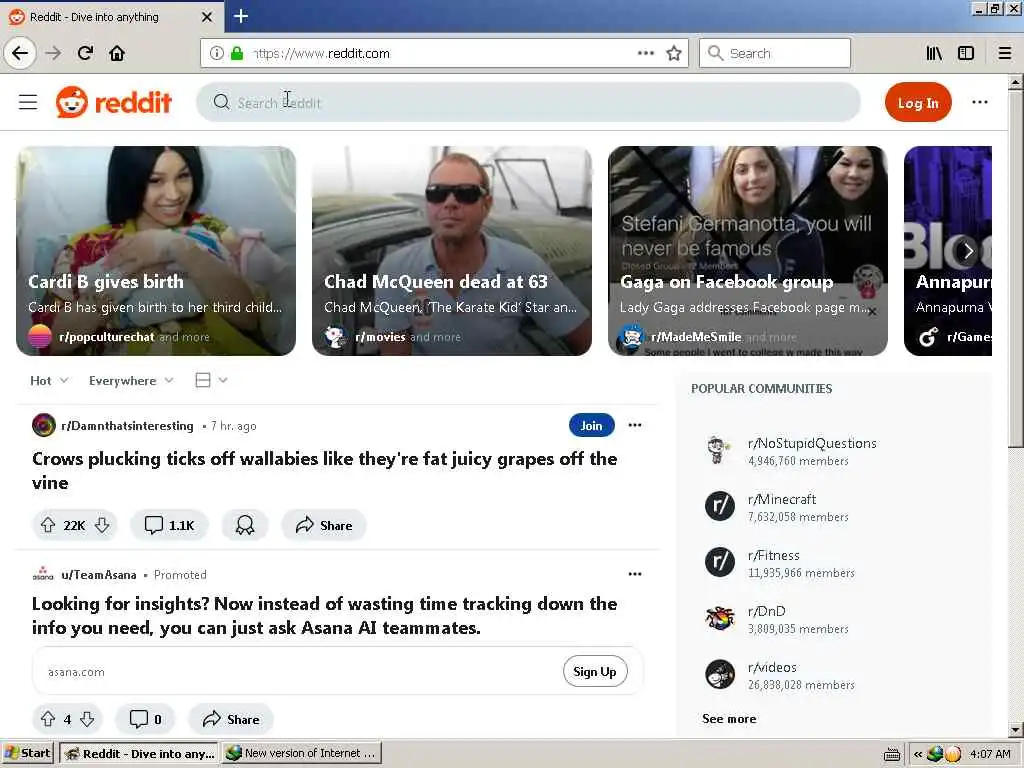Share the crows post
The image size is (1024, 768).
tap(324, 525)
